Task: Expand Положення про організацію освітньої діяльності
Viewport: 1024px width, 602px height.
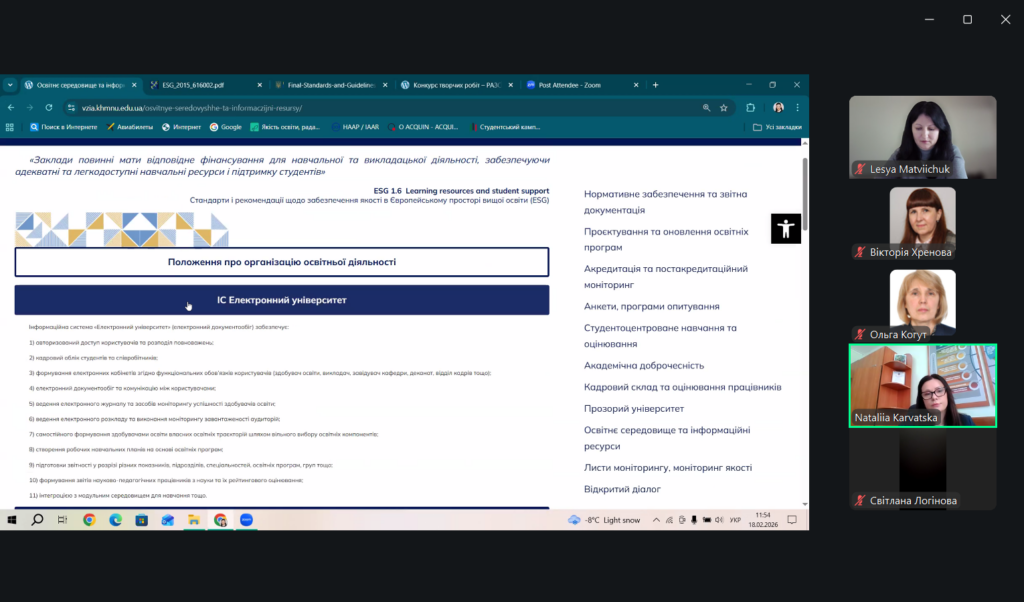Action: click(281, 262)
